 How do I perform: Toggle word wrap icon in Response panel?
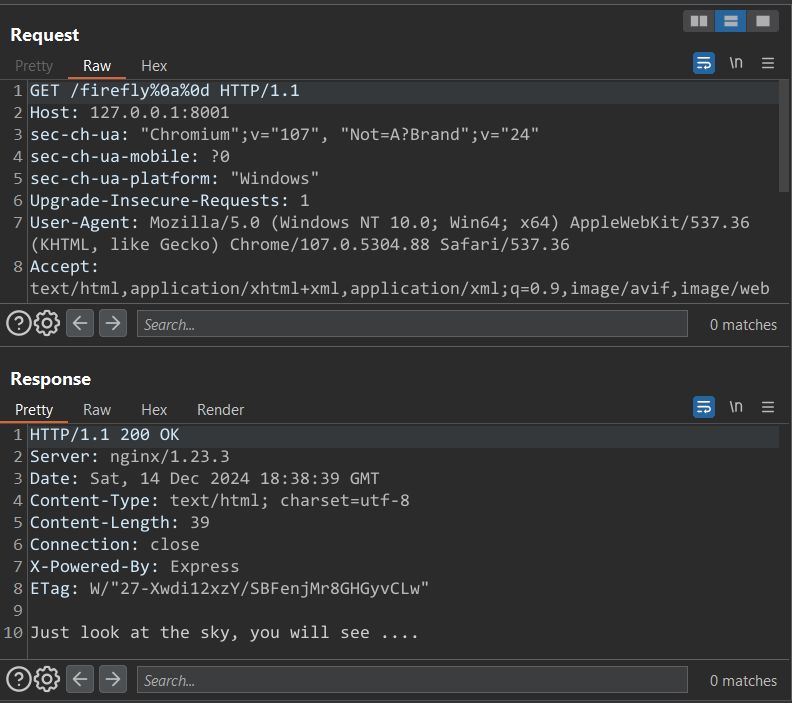(704, 407)
